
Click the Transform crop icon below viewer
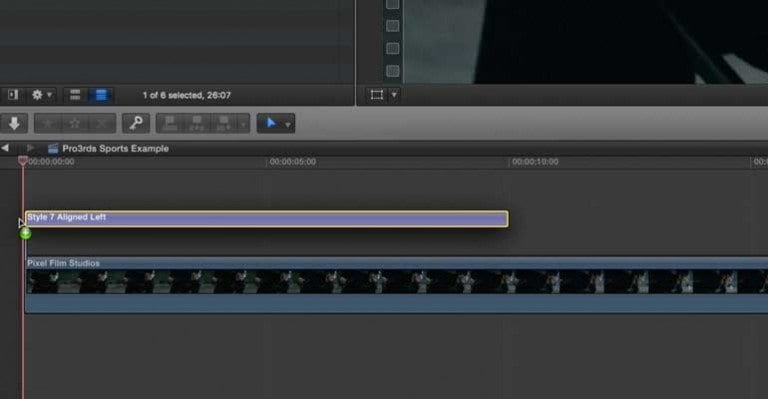pos(377,94)
